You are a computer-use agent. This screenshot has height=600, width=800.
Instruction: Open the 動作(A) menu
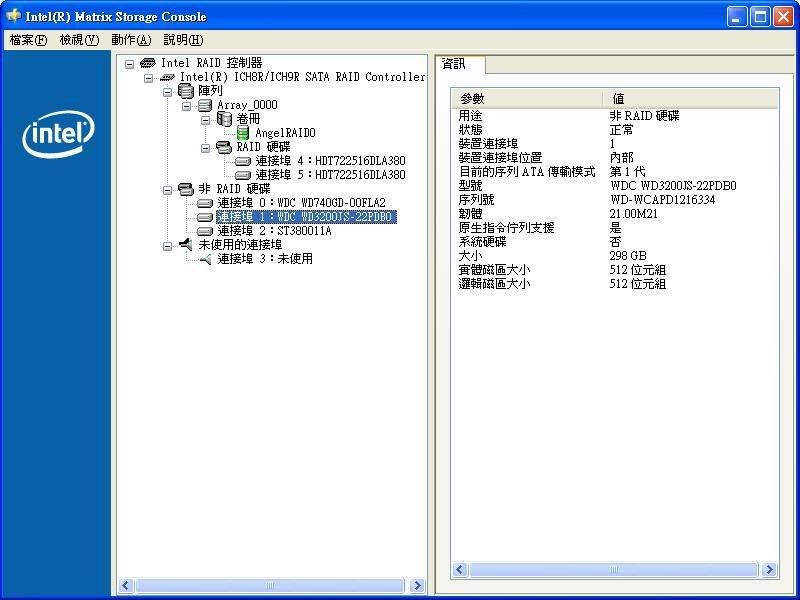131,40
